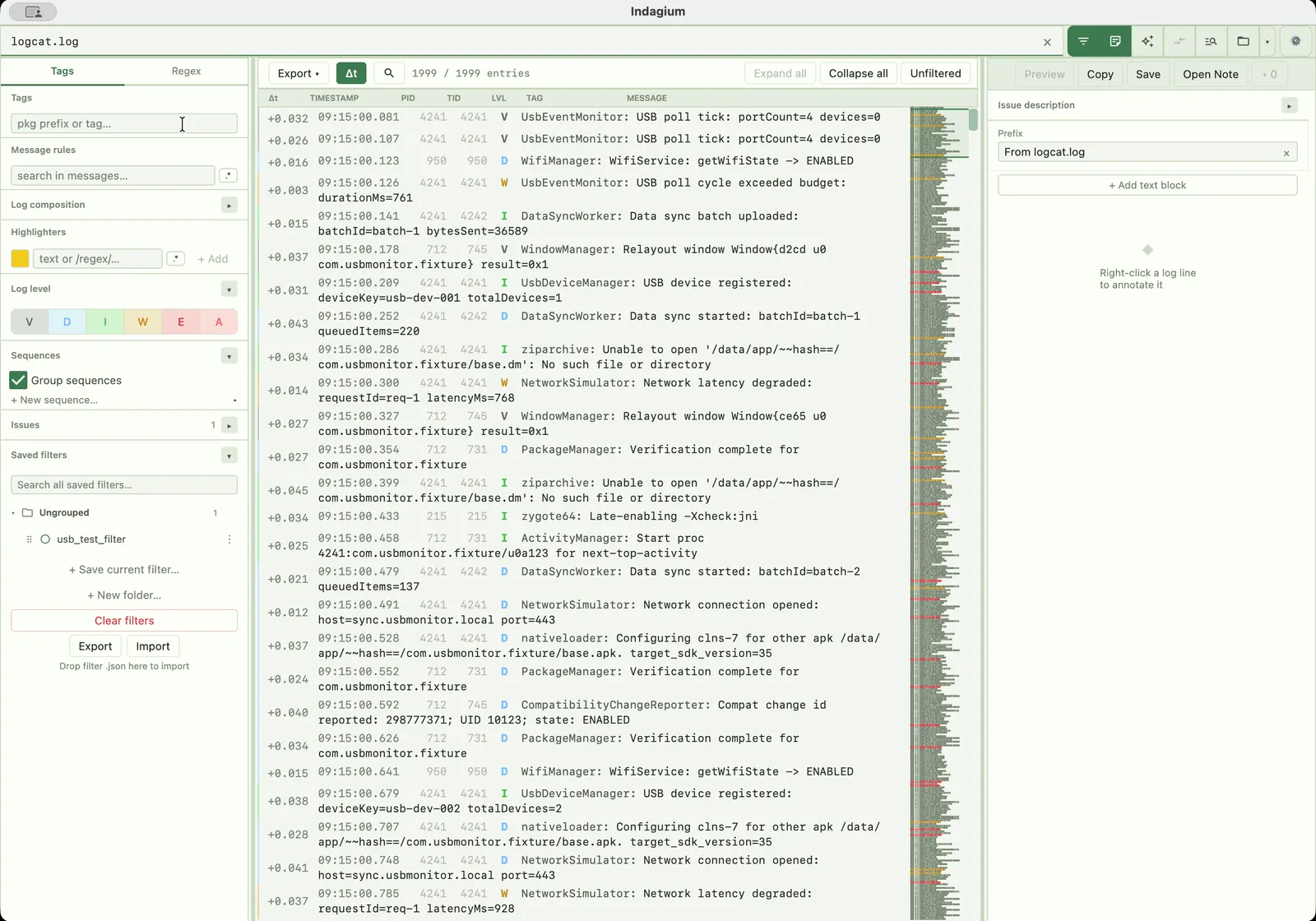The image size is (1316, 921).
Task: Toggle Debug log level D
Action: 67,322
